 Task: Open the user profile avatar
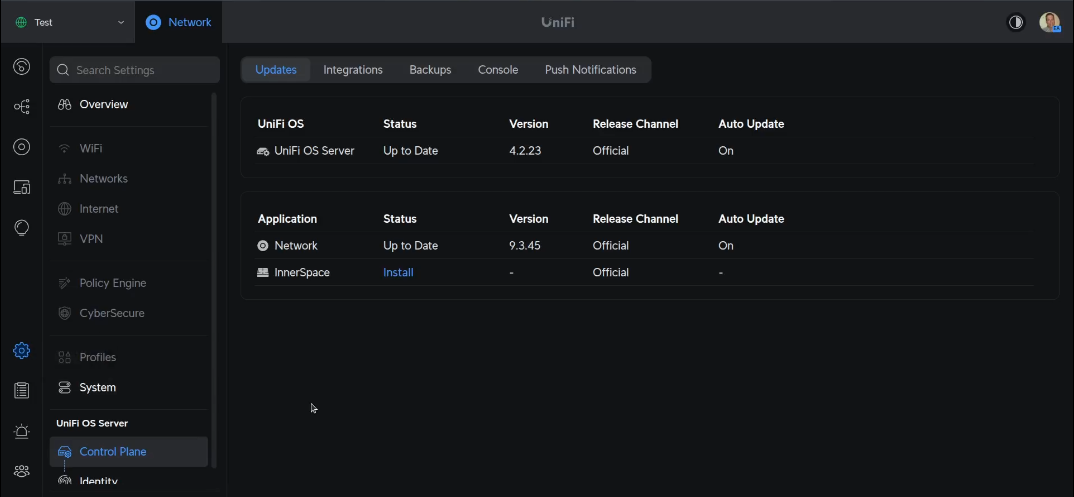[x=1049, y=22]
